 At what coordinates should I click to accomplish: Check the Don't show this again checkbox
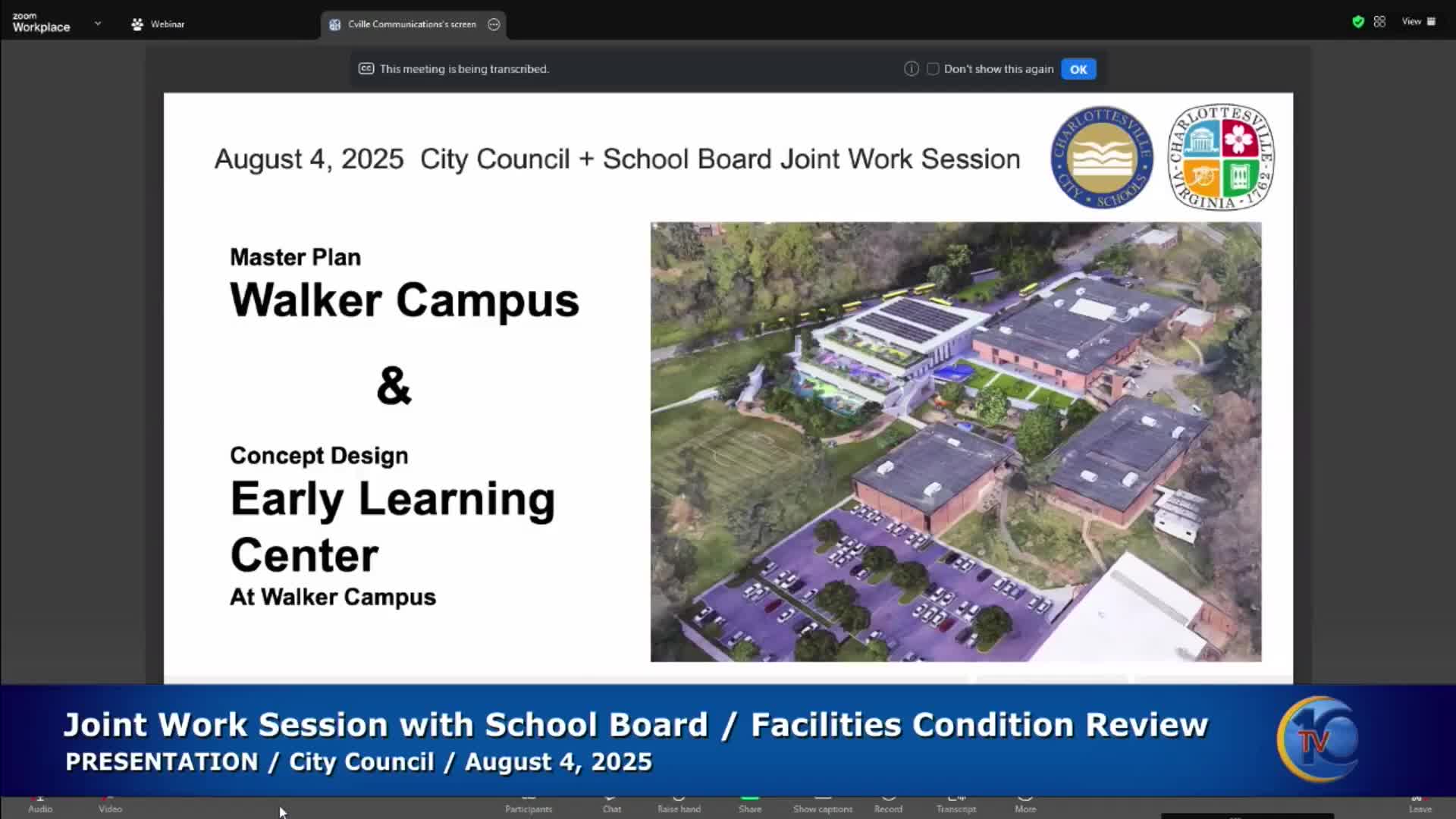[x=932, y=68]
